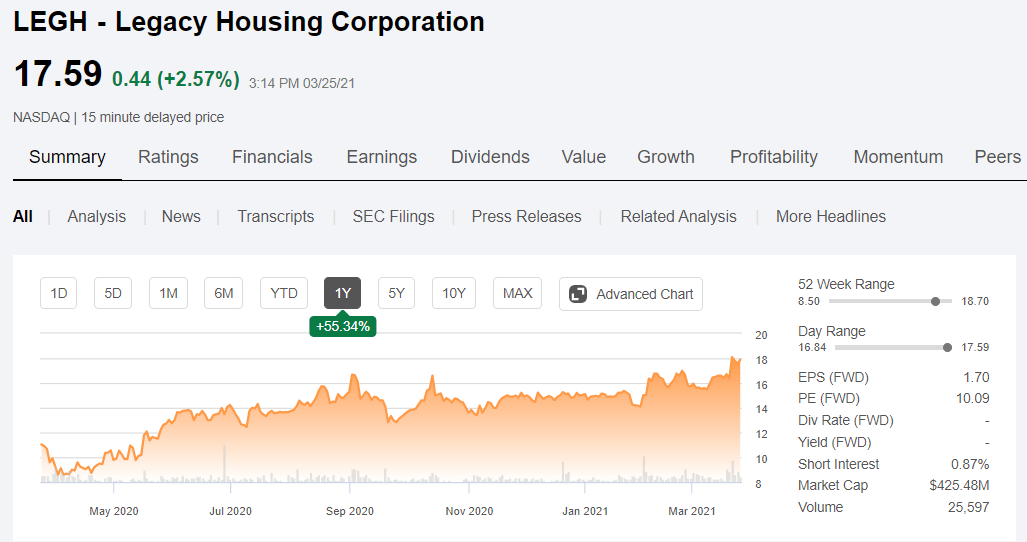Image resolution: width=1027 pixels, height=542 pixels.
Task: Click the 0.44 (+2.57%) price change
Action: point(176,79)
